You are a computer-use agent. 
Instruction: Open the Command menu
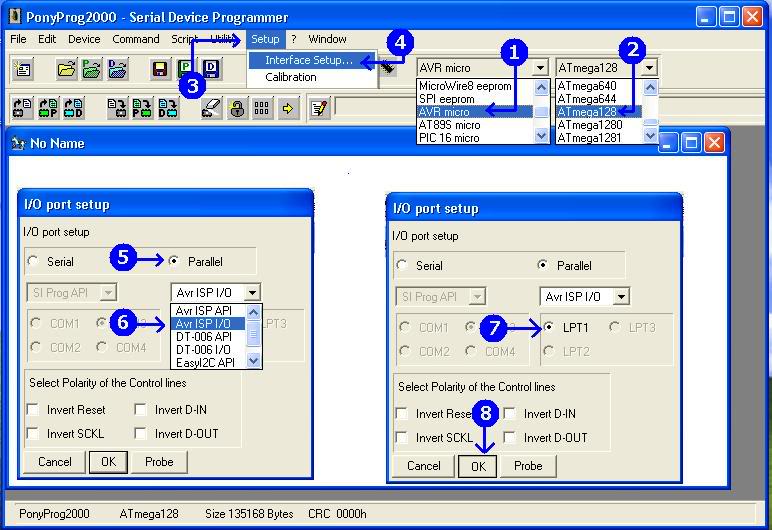pos(136,39)
